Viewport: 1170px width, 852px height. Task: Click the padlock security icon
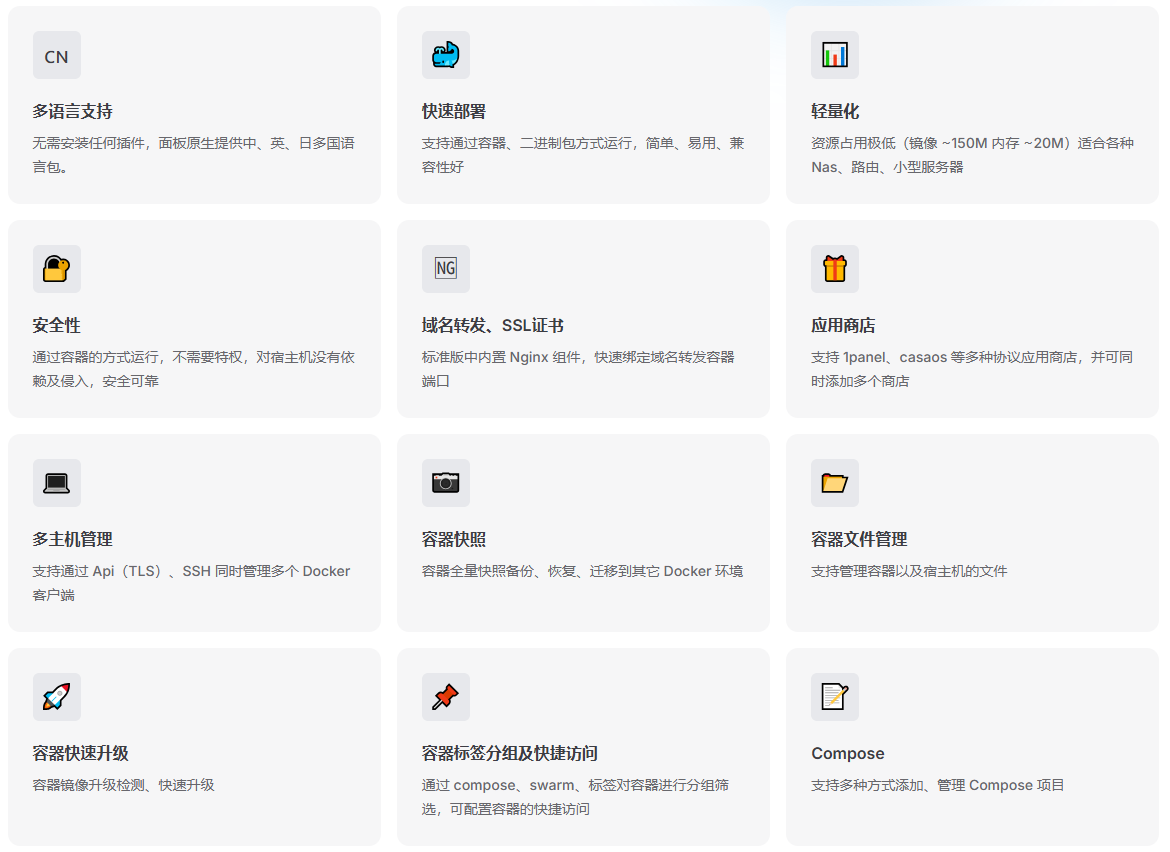(57, 269)
